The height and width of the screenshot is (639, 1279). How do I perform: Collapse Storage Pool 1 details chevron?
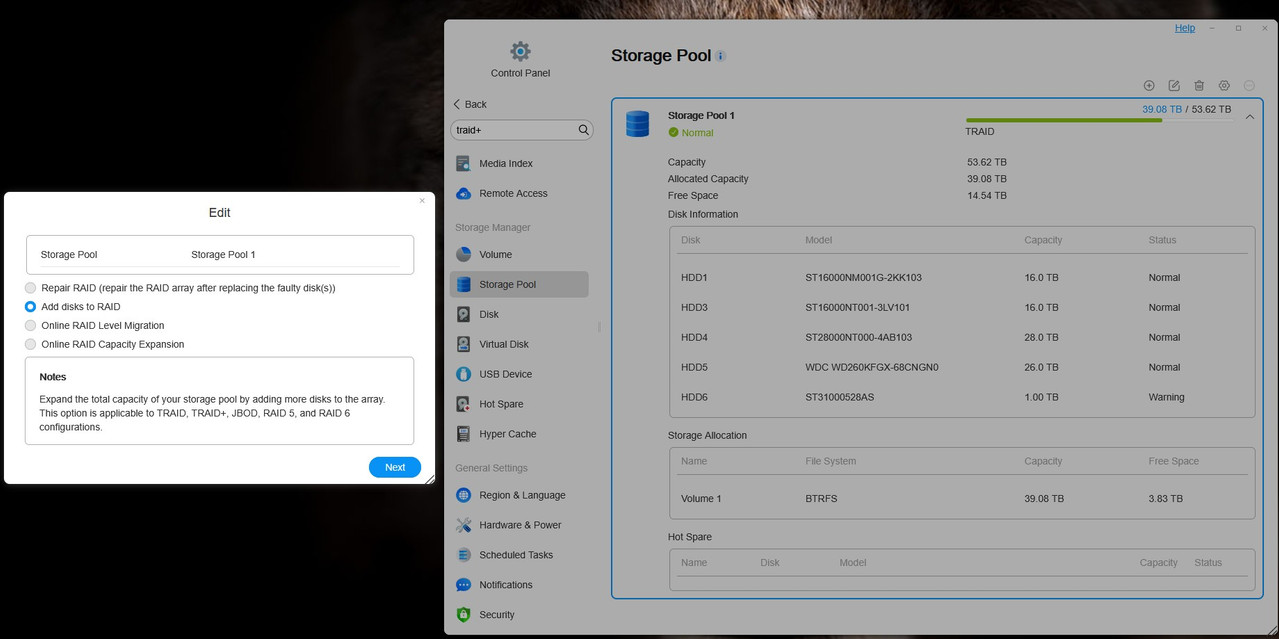[1249, 117]
